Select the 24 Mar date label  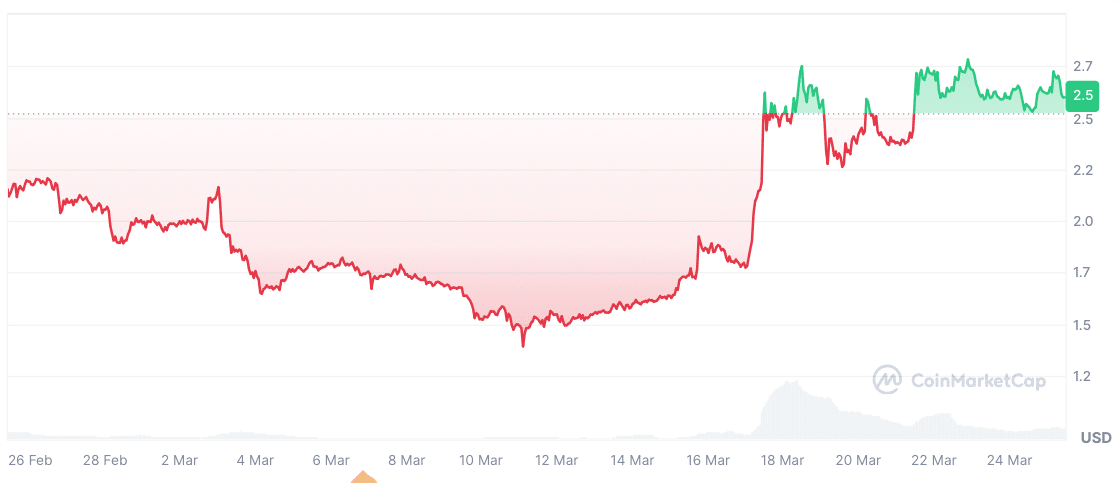coord(1009,460)
